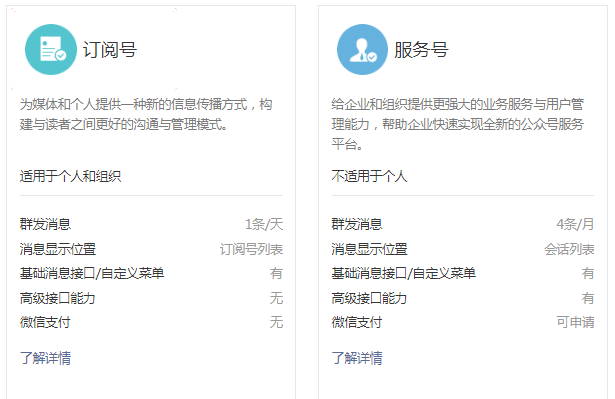Click 有 value beside 服务号 基础消息接口/自定义菜单

[x=588, y=273]
